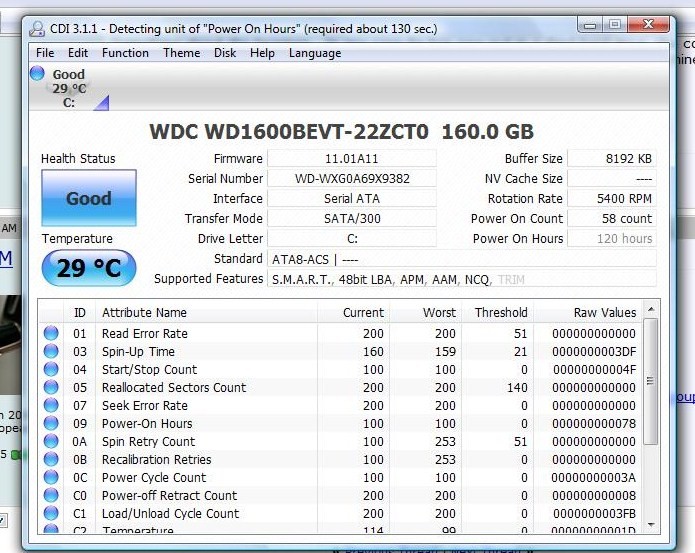Select the drive C: Good 29 °C entry
The height and width of the screenshot is (553, 695).
click(69, 88)
